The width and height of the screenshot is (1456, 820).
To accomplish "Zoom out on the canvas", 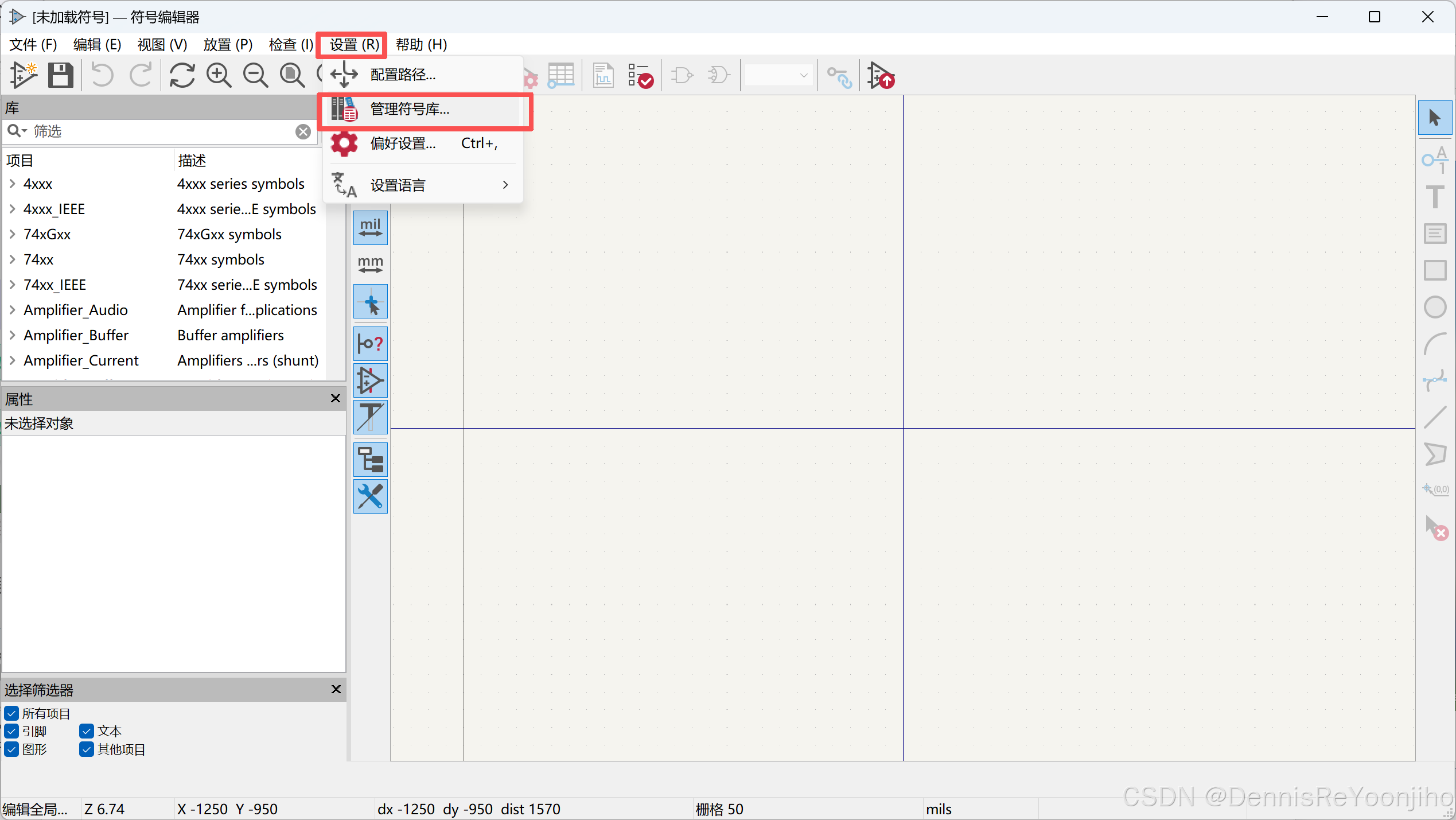I will click(256, 75).
